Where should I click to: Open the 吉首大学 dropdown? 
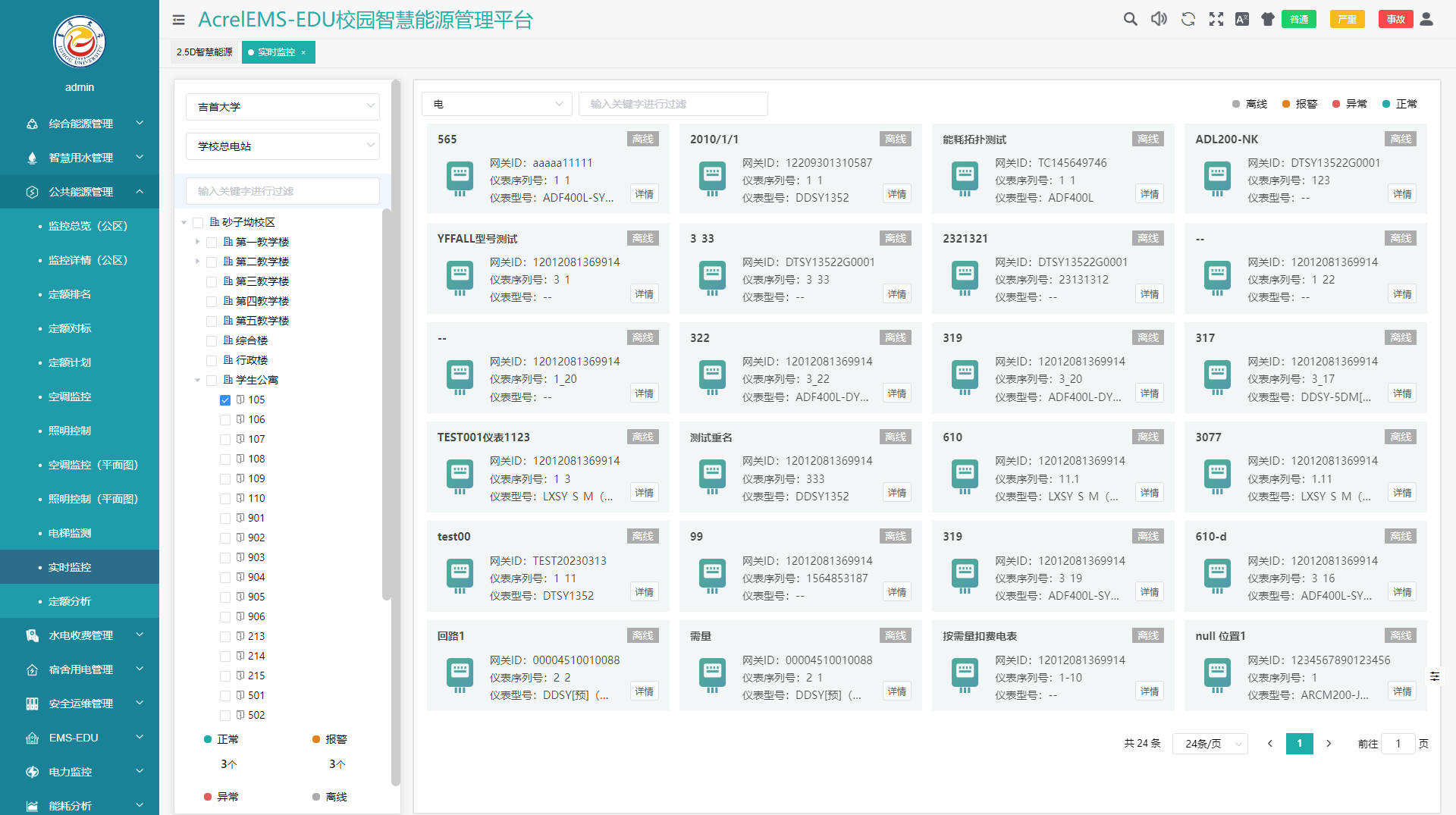[x=283, y=107]
